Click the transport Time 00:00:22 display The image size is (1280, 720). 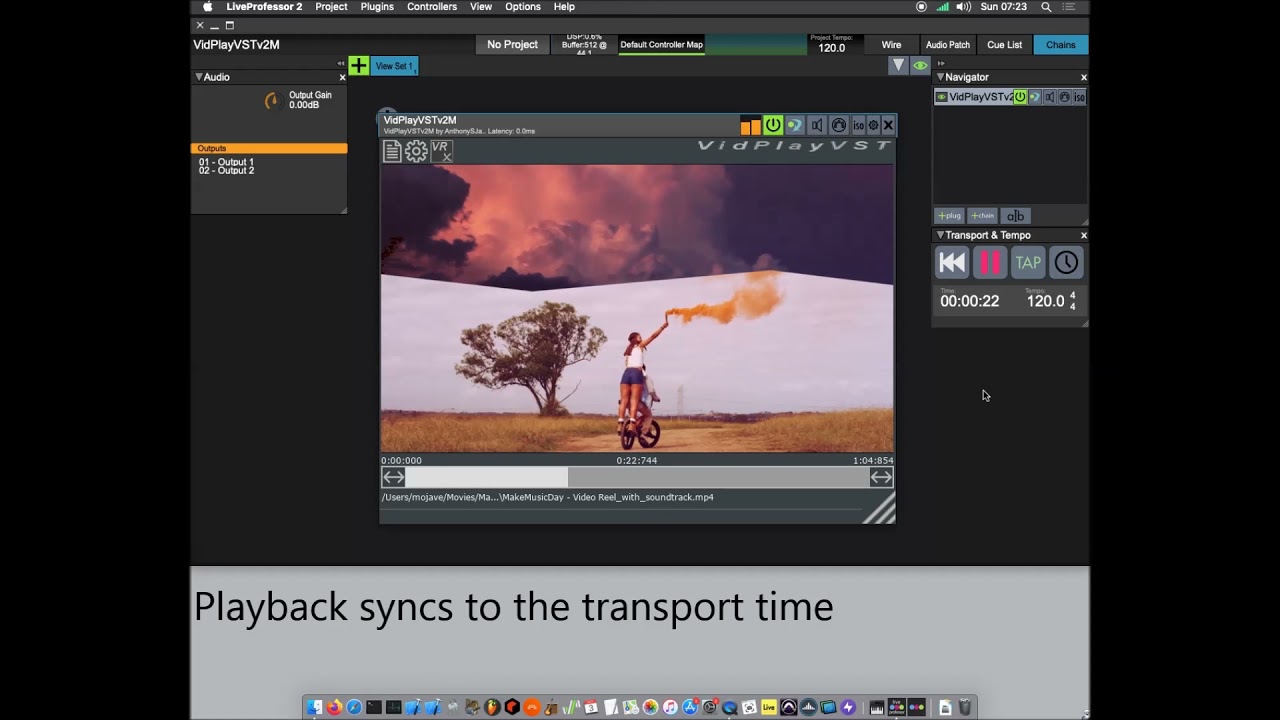(x=969, y=301)
